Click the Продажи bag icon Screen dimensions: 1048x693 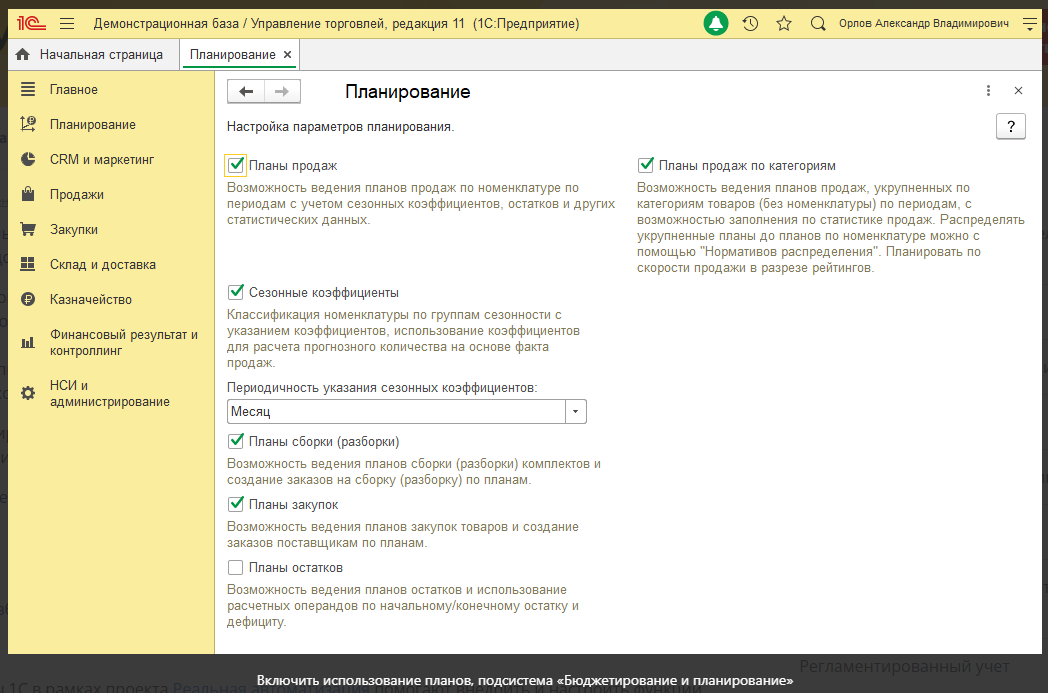[x=27, y=194]
